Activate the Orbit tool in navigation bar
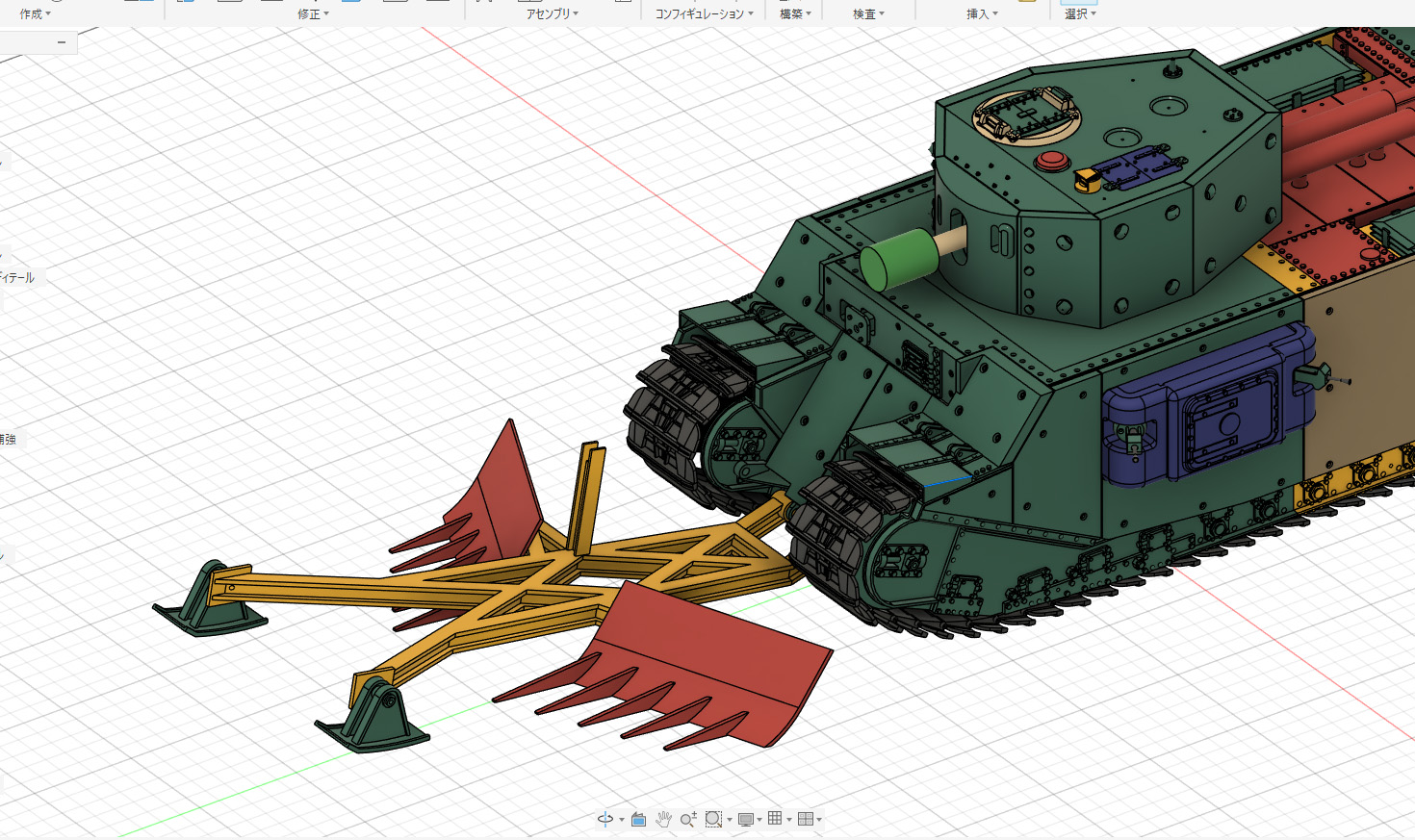 [x=605, y=819]
